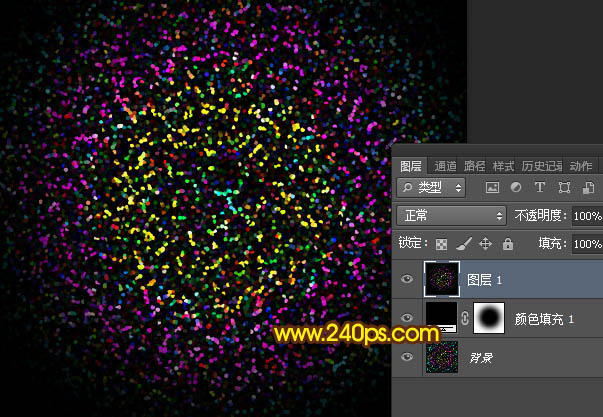The width and height of the screenshot is (603, 417).
Task: Open the 正常 blend mode dropdown
Action: click(451, 215)
